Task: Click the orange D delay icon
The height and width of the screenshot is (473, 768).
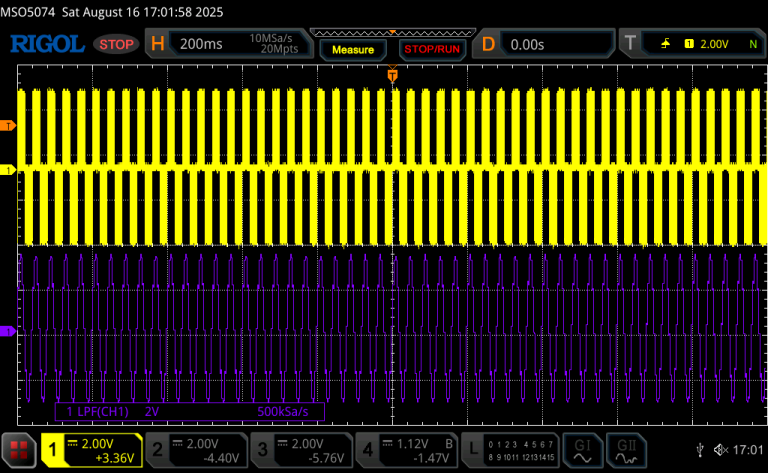Action: pyautogui.click(x=488, y=44)
